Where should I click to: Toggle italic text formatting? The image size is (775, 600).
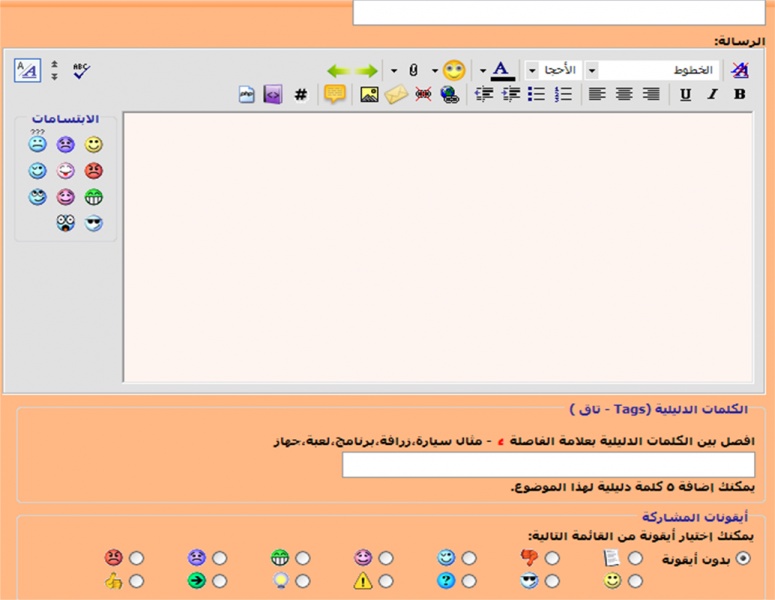coord(713,95)
